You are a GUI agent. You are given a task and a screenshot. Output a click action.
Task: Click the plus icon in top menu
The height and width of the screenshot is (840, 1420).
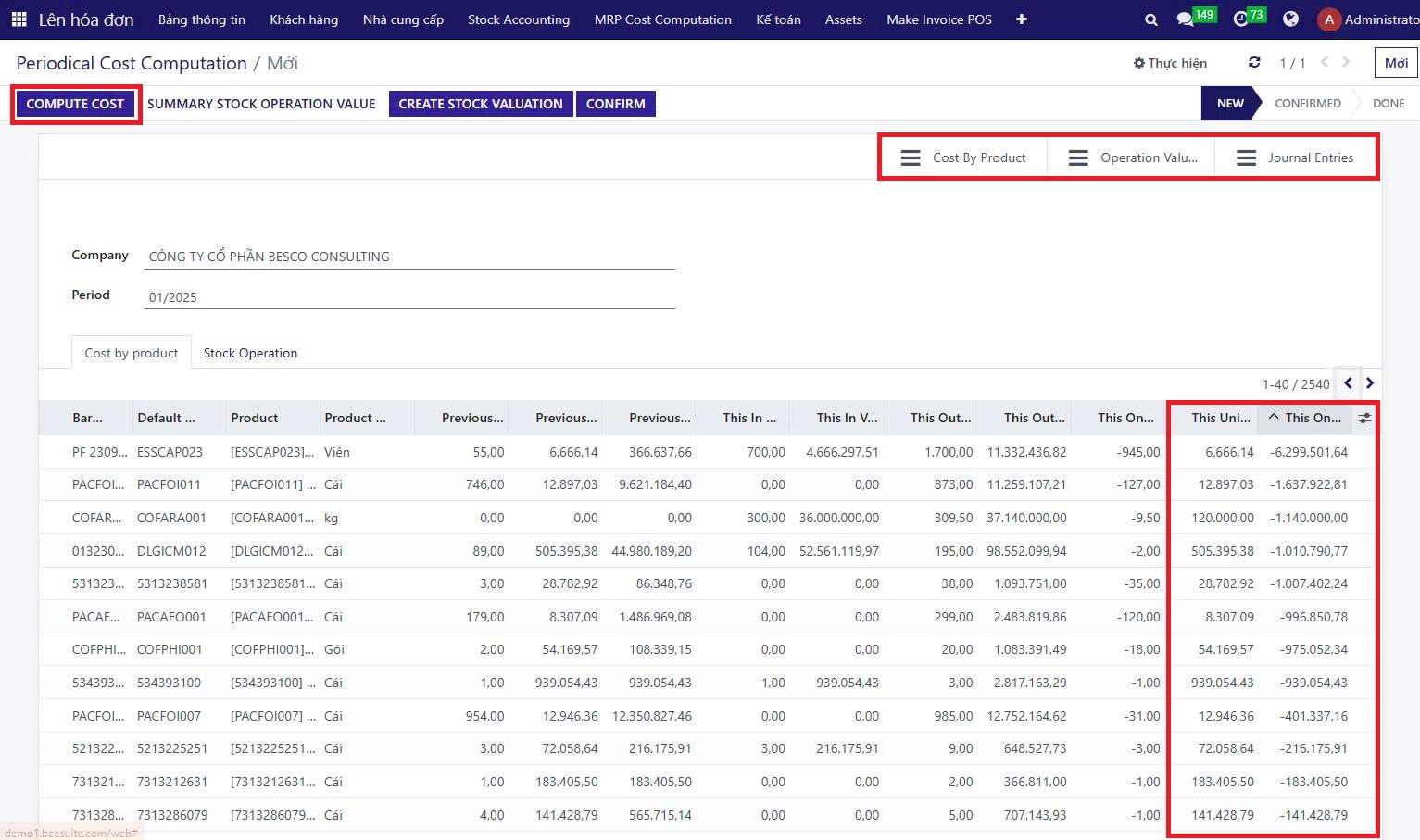(1021, 19)
